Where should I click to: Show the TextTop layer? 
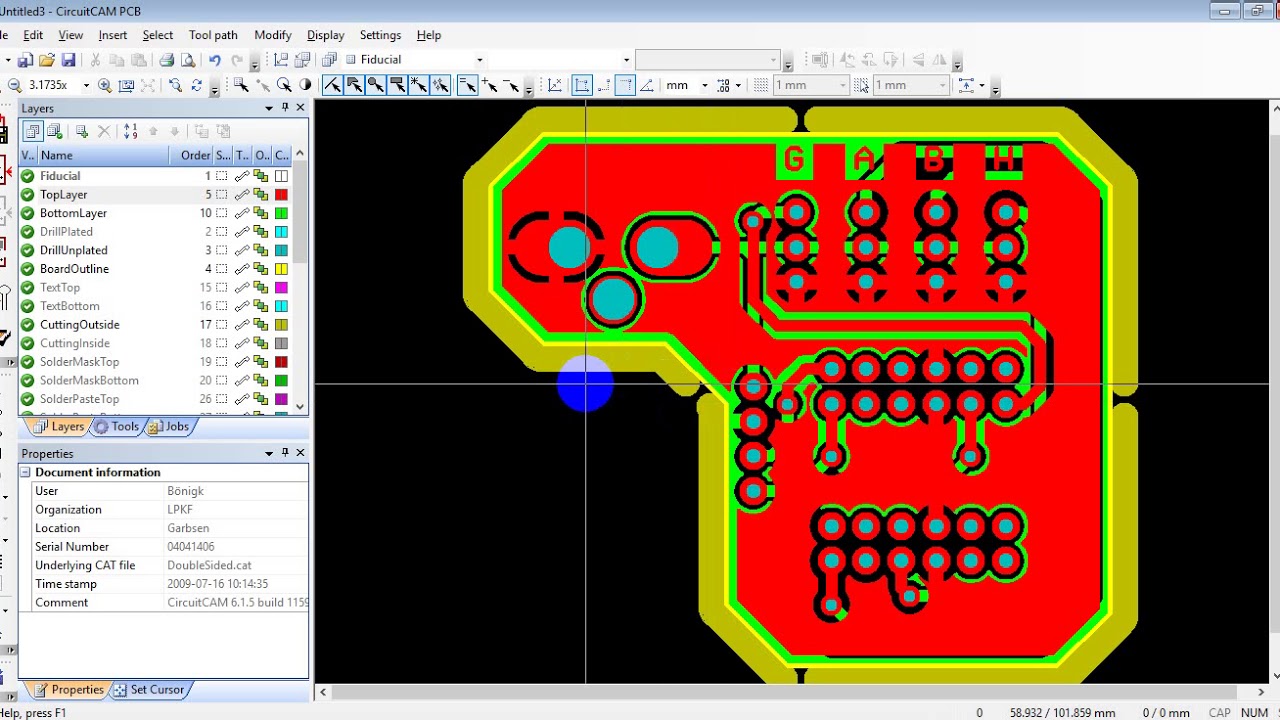tap(28, 287)
